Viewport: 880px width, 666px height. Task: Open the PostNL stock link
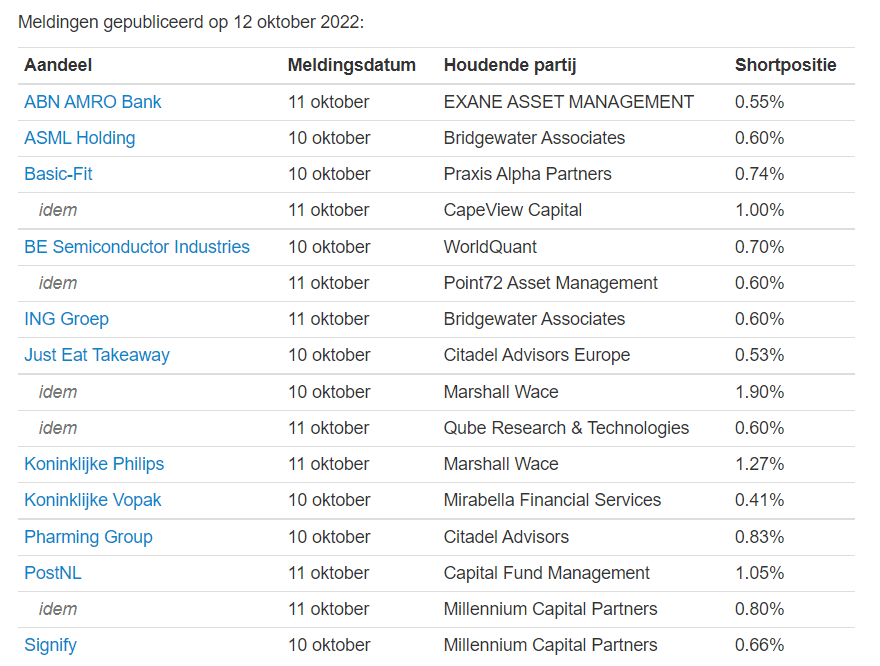(x=53, y=573)
